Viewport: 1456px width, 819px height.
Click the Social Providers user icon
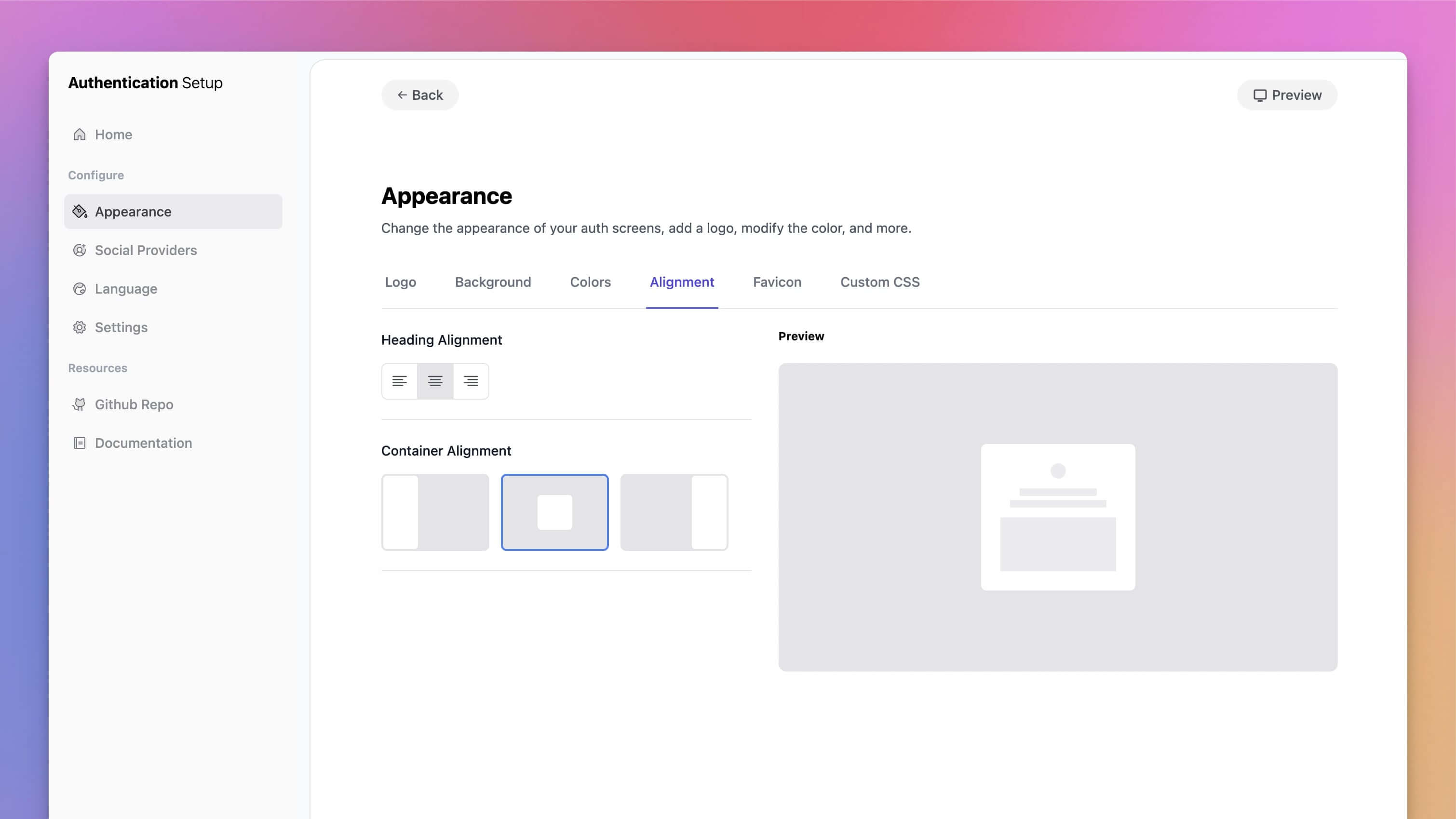coord(80,250)
